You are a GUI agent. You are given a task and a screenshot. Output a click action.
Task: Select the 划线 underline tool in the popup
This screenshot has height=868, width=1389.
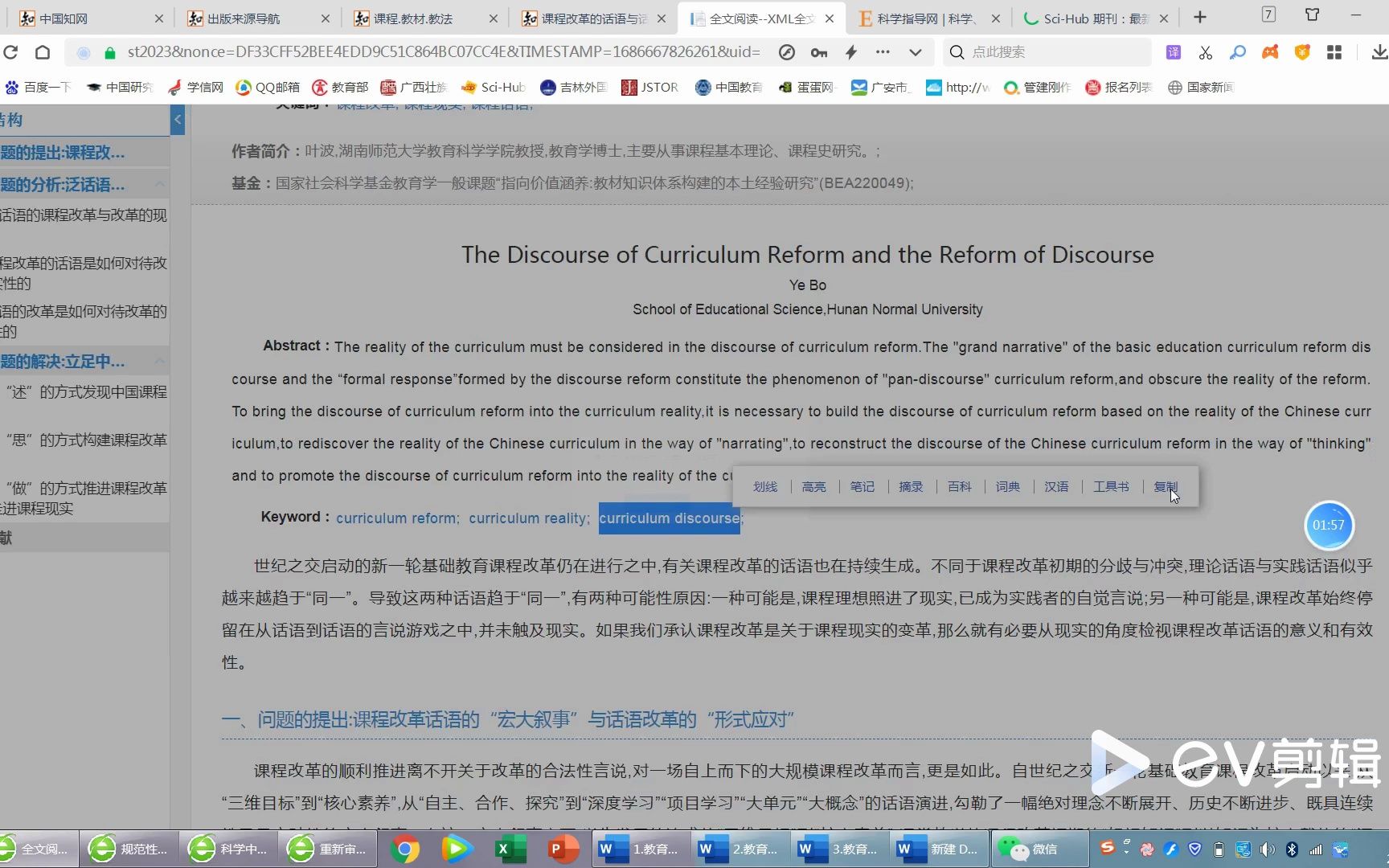coord(765,486)
